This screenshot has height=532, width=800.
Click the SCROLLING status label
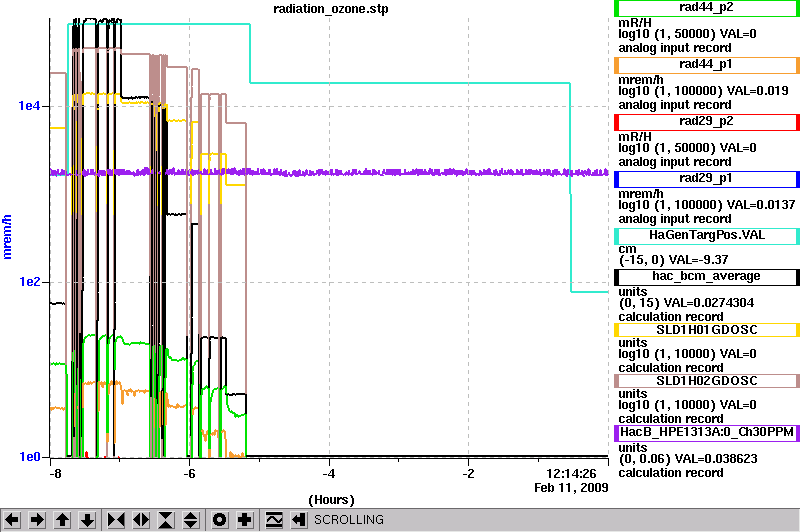(348, 520)
